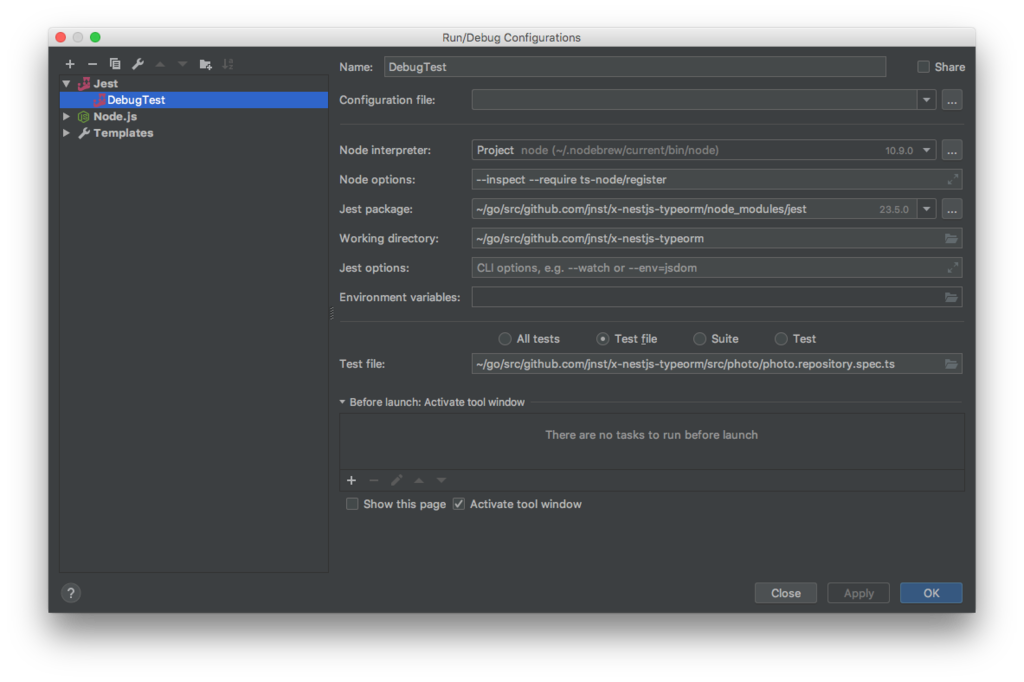The image size is (1024, 682).
Task: Close dialog with red window button
Action: point(61,37)
